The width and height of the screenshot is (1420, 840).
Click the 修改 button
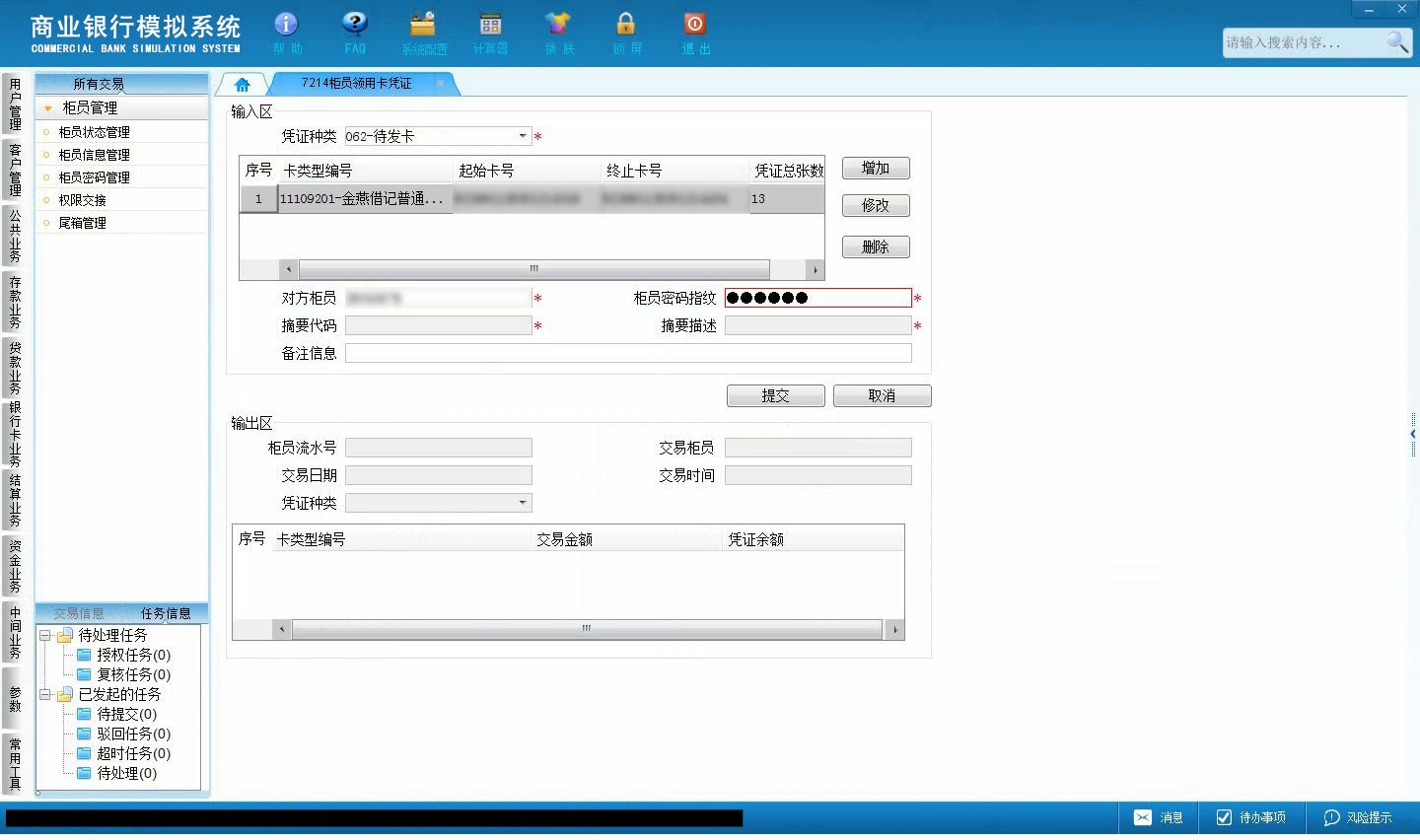coord(876,206)
